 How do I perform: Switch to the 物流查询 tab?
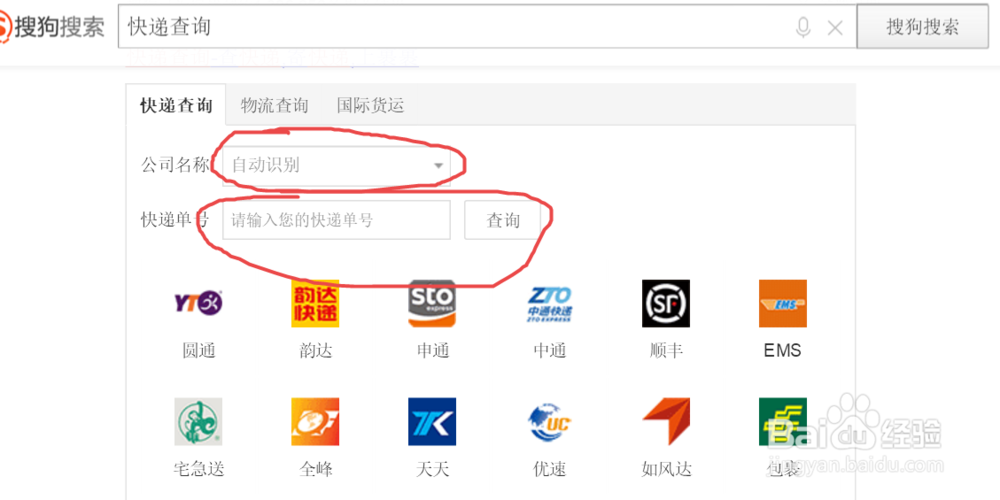pos(274,105)
